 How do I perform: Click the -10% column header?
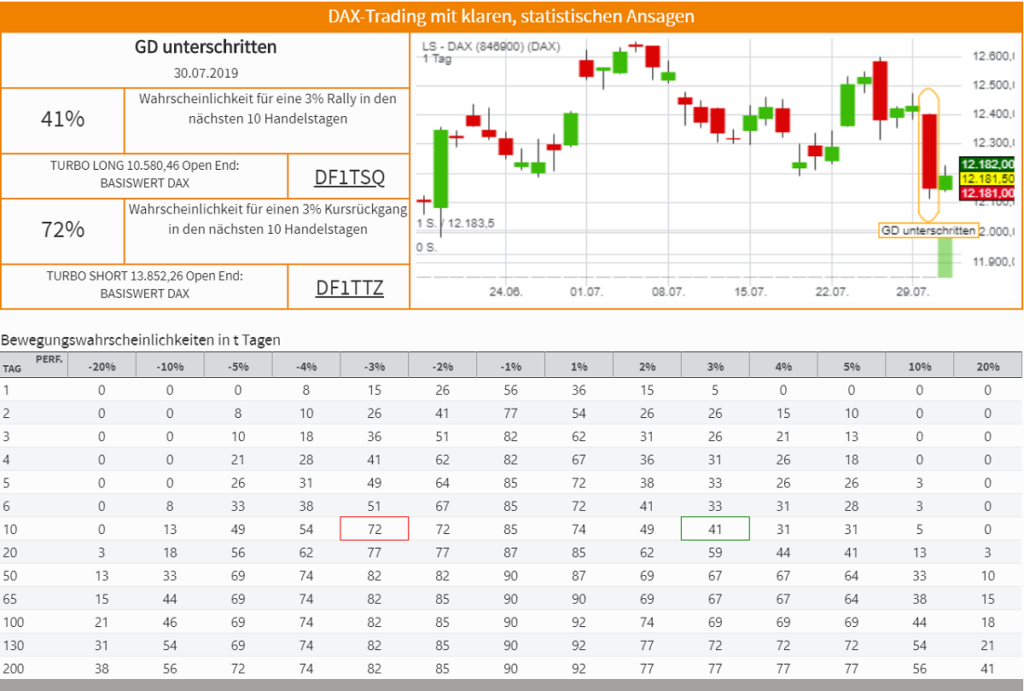tap(170, 366)
